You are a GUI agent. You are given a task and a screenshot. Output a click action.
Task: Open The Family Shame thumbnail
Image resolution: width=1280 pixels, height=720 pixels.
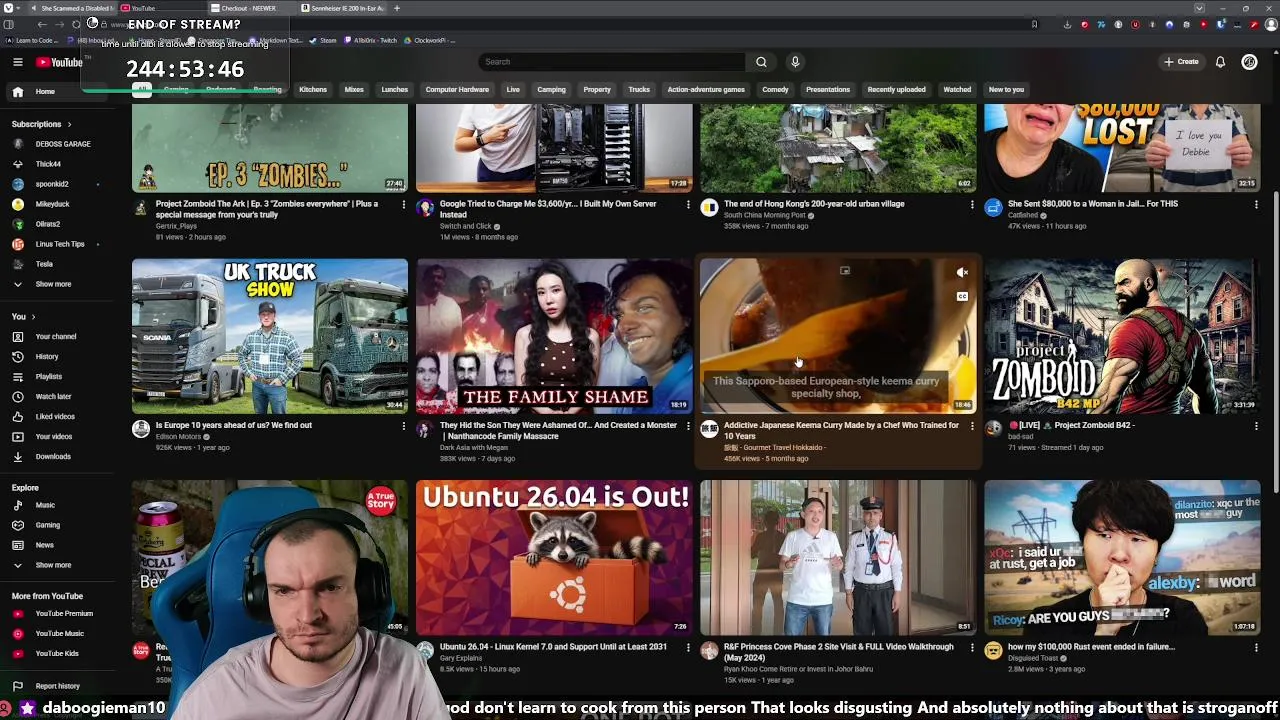pos(554,336)
